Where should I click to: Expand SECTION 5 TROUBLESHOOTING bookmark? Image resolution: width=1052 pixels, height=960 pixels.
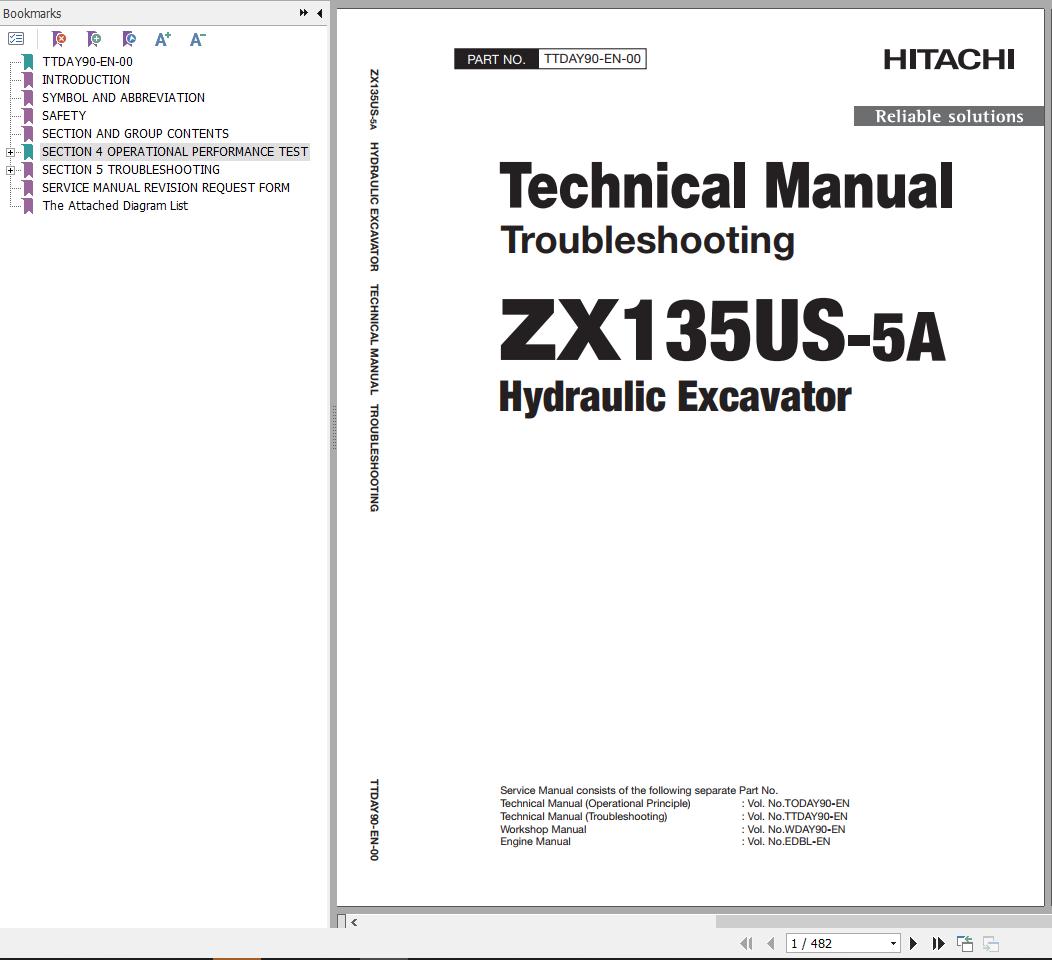point(10,170)
